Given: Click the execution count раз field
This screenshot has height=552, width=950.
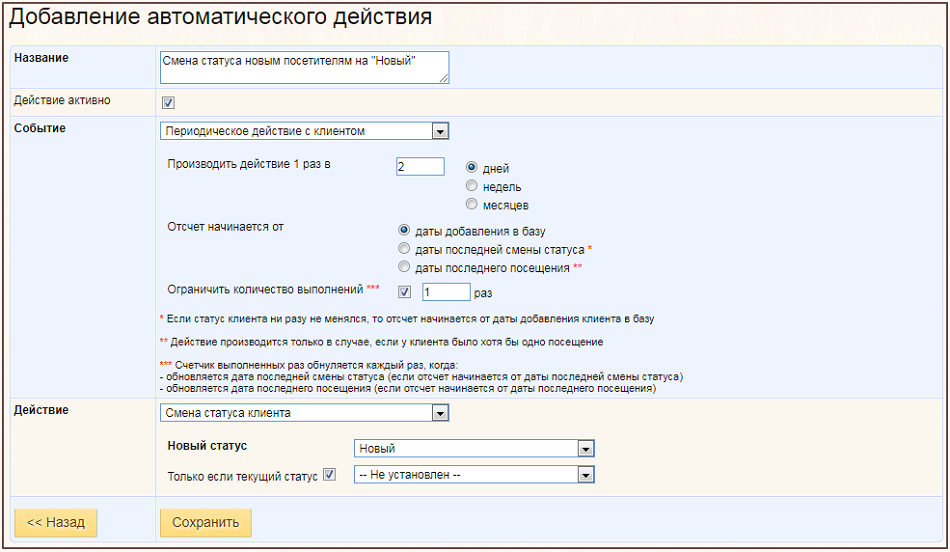Looking at the screenshot, I should click(x=446, y=292).
